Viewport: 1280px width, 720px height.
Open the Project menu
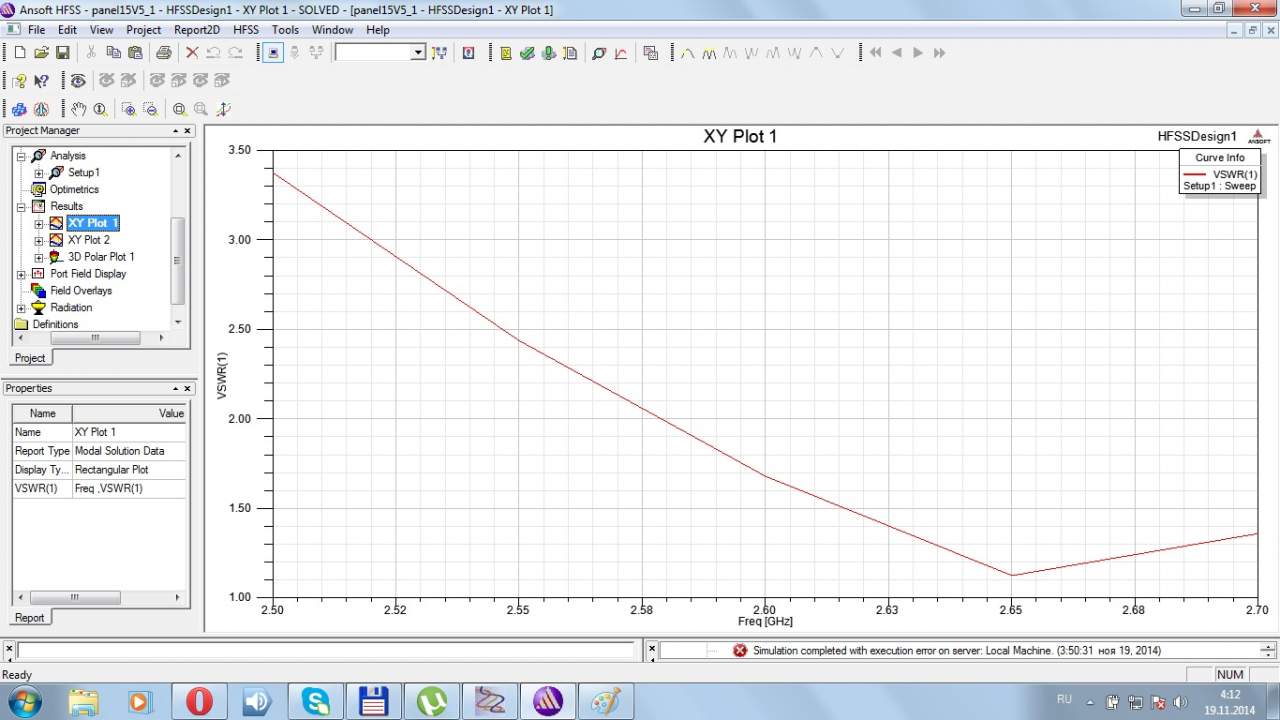(x=143, y=30)
